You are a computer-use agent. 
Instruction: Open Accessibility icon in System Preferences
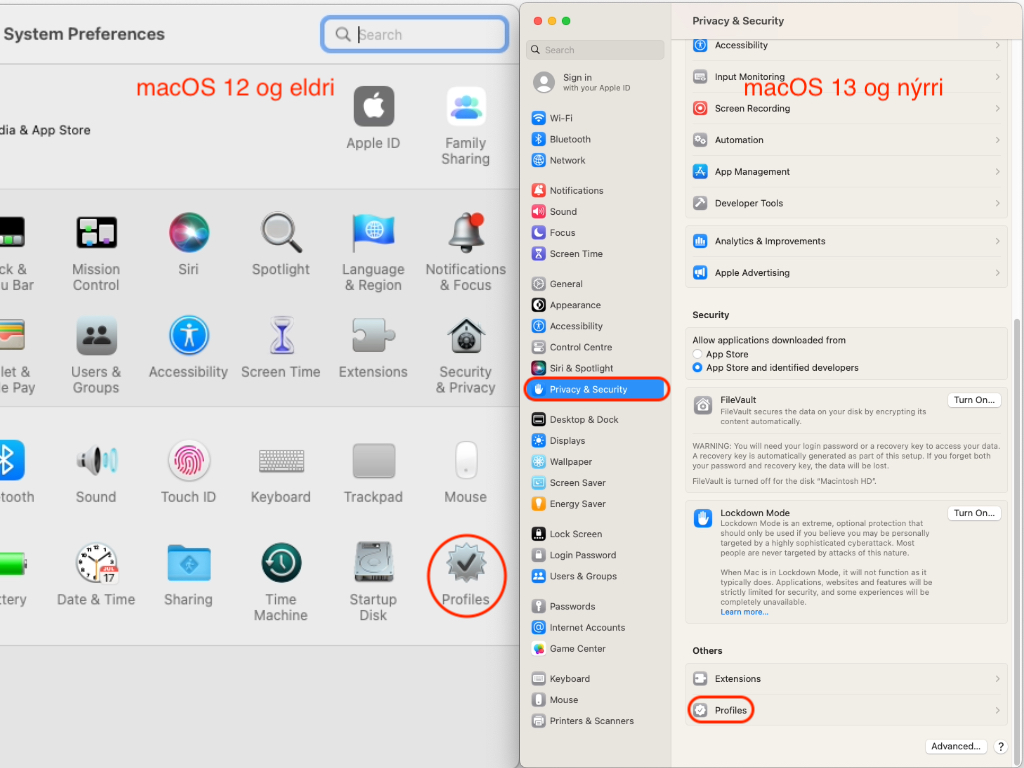[x=189, y=347]
